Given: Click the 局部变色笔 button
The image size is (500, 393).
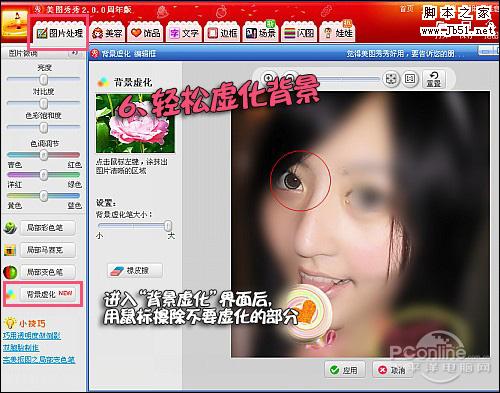Looking at the screenshot, I should coord(47,272).
